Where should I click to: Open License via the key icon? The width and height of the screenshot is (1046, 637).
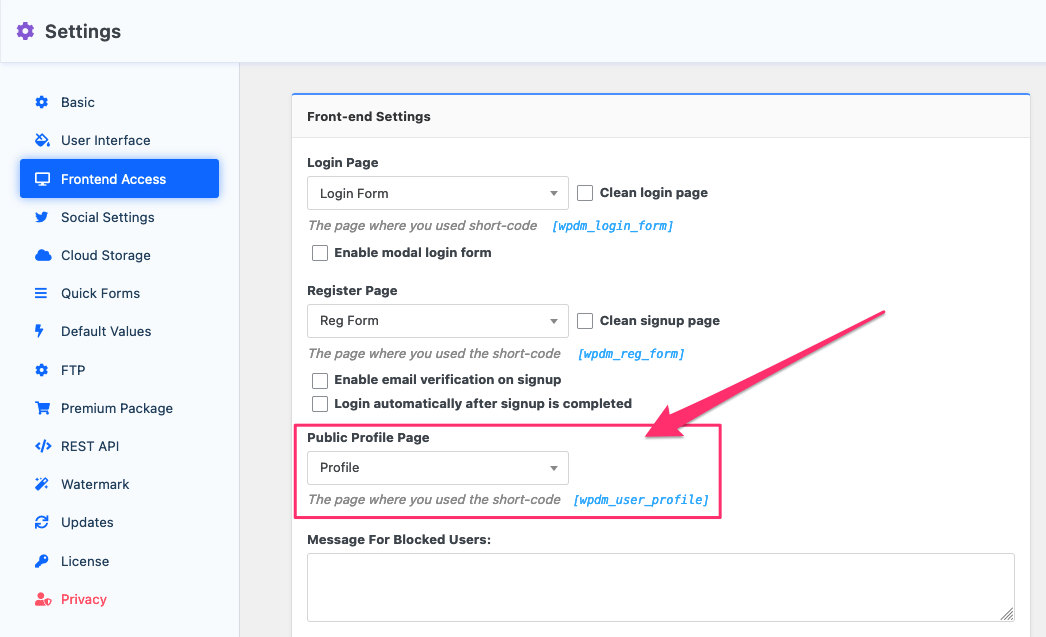(x=40, y=561)
